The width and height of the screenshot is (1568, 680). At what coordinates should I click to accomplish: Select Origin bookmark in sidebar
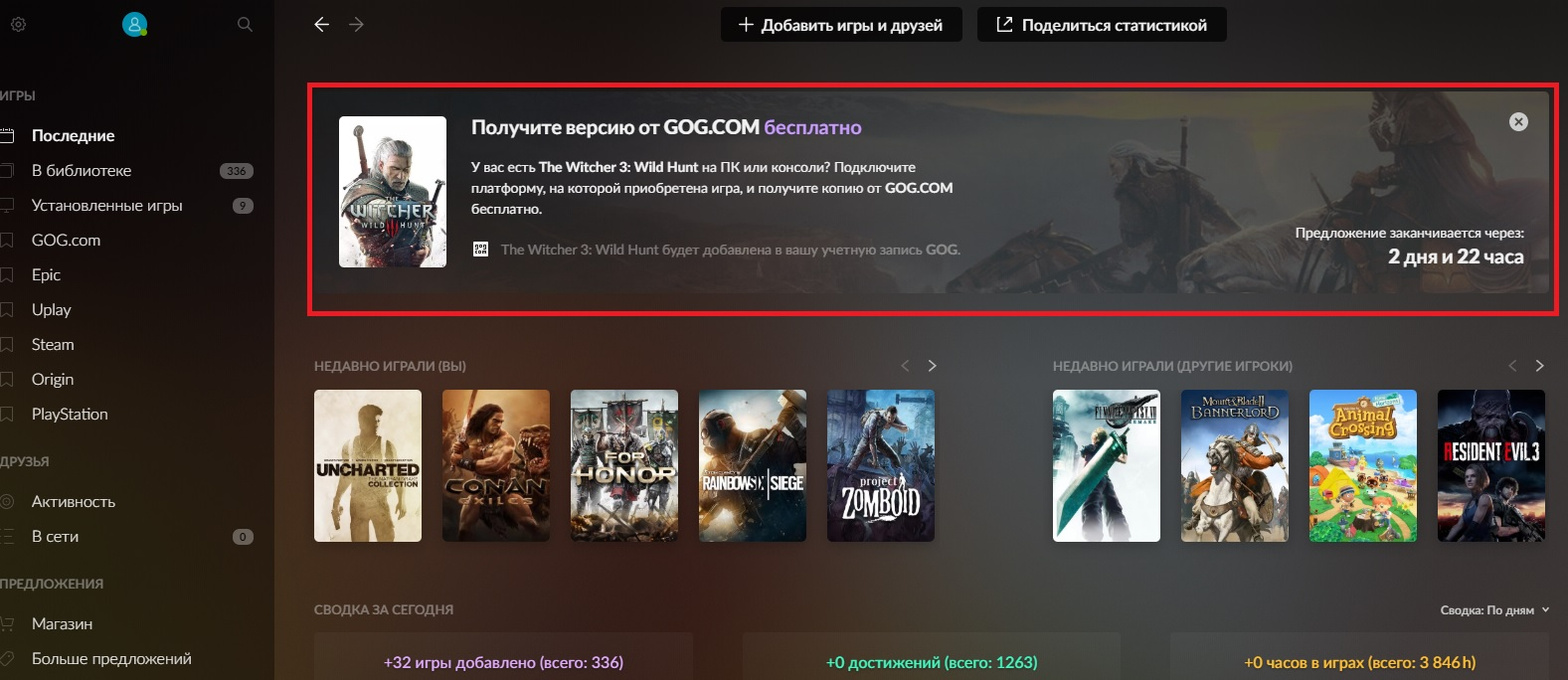pyautogui.click(x=53, y=379)
